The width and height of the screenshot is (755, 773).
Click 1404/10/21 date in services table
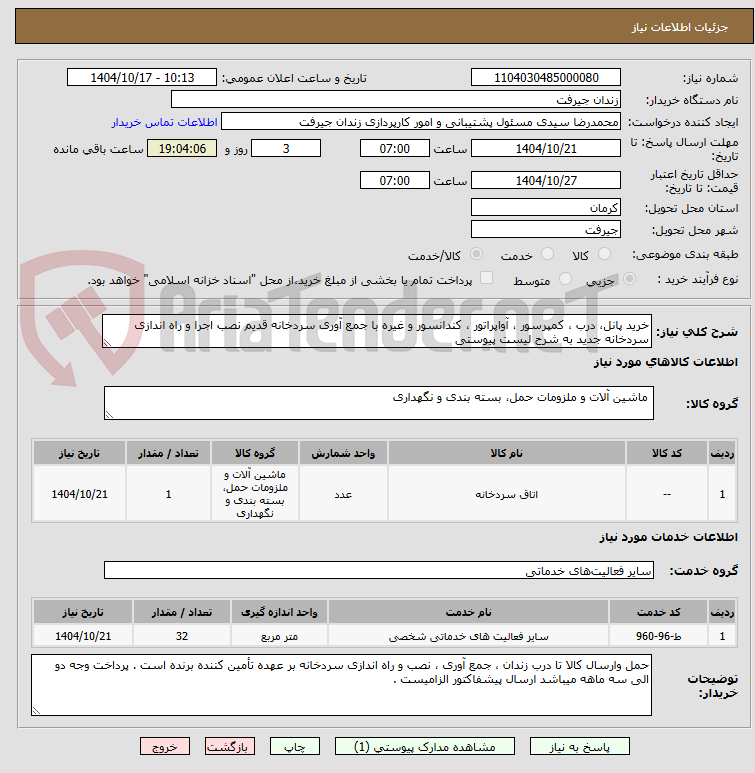(x=83, y=636)
